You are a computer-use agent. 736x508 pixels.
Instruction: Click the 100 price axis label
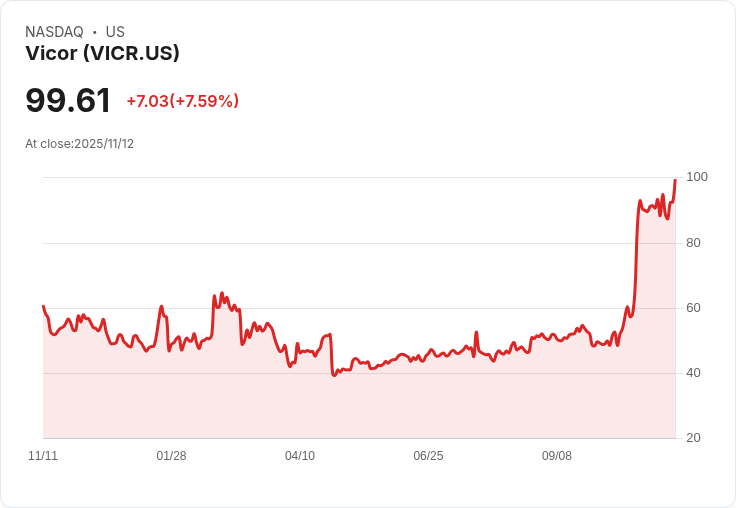[697, 177]
